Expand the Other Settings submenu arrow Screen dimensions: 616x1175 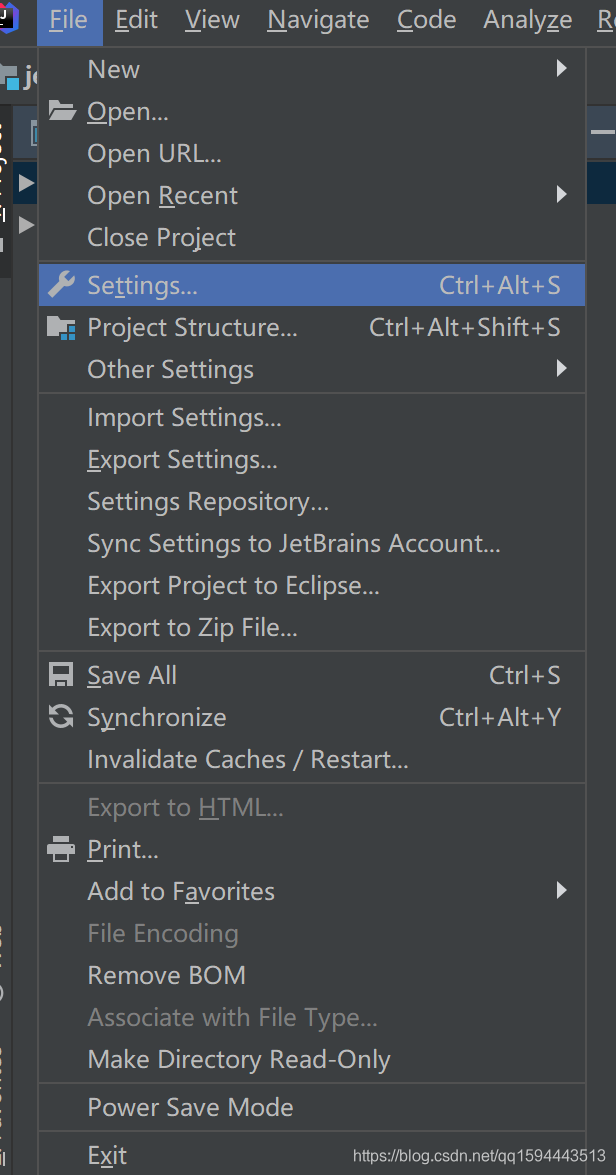point(562,369)
